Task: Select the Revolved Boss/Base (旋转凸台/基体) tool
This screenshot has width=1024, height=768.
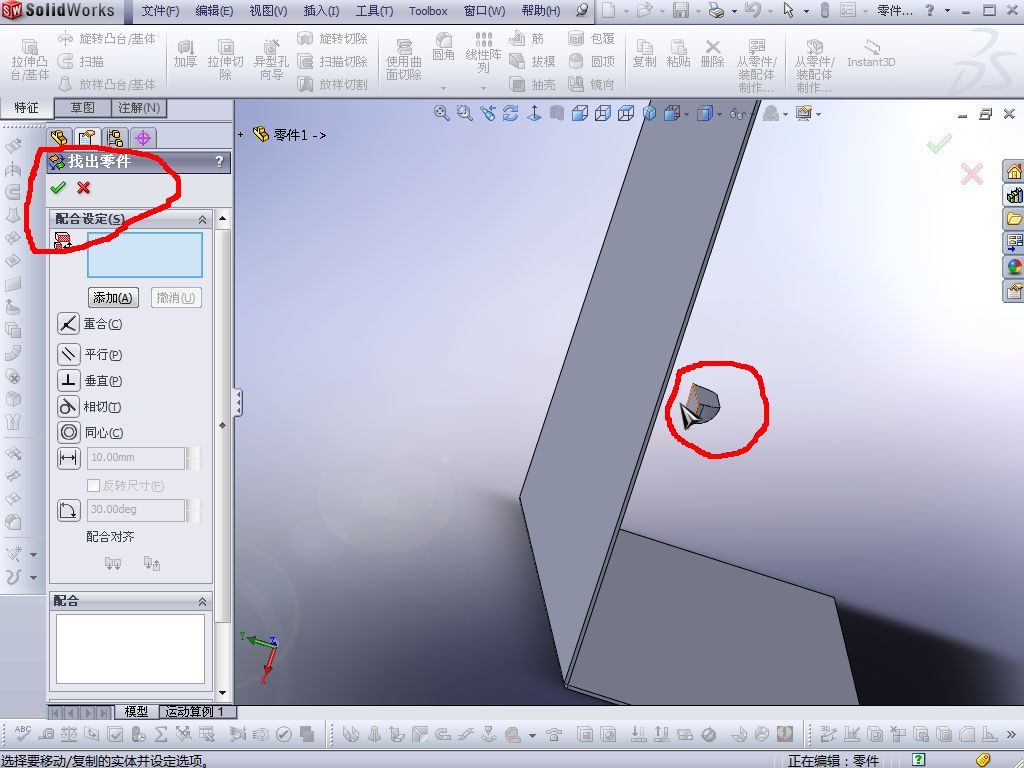Action: (x=107, y=39)
